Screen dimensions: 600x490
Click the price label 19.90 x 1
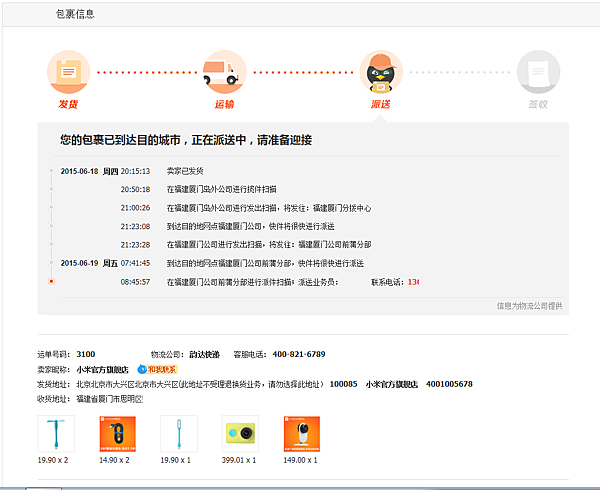pos(175,460)
